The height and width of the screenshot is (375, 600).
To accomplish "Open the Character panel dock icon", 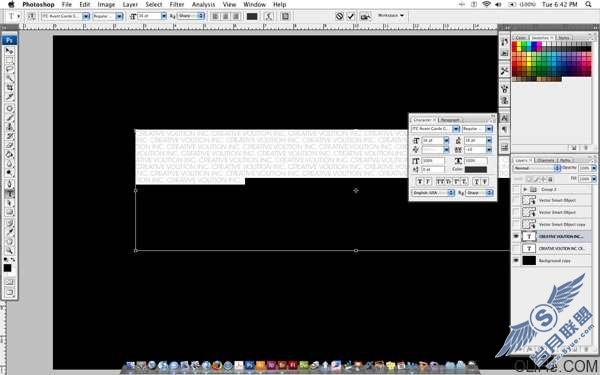I will (x=504, y=118).
